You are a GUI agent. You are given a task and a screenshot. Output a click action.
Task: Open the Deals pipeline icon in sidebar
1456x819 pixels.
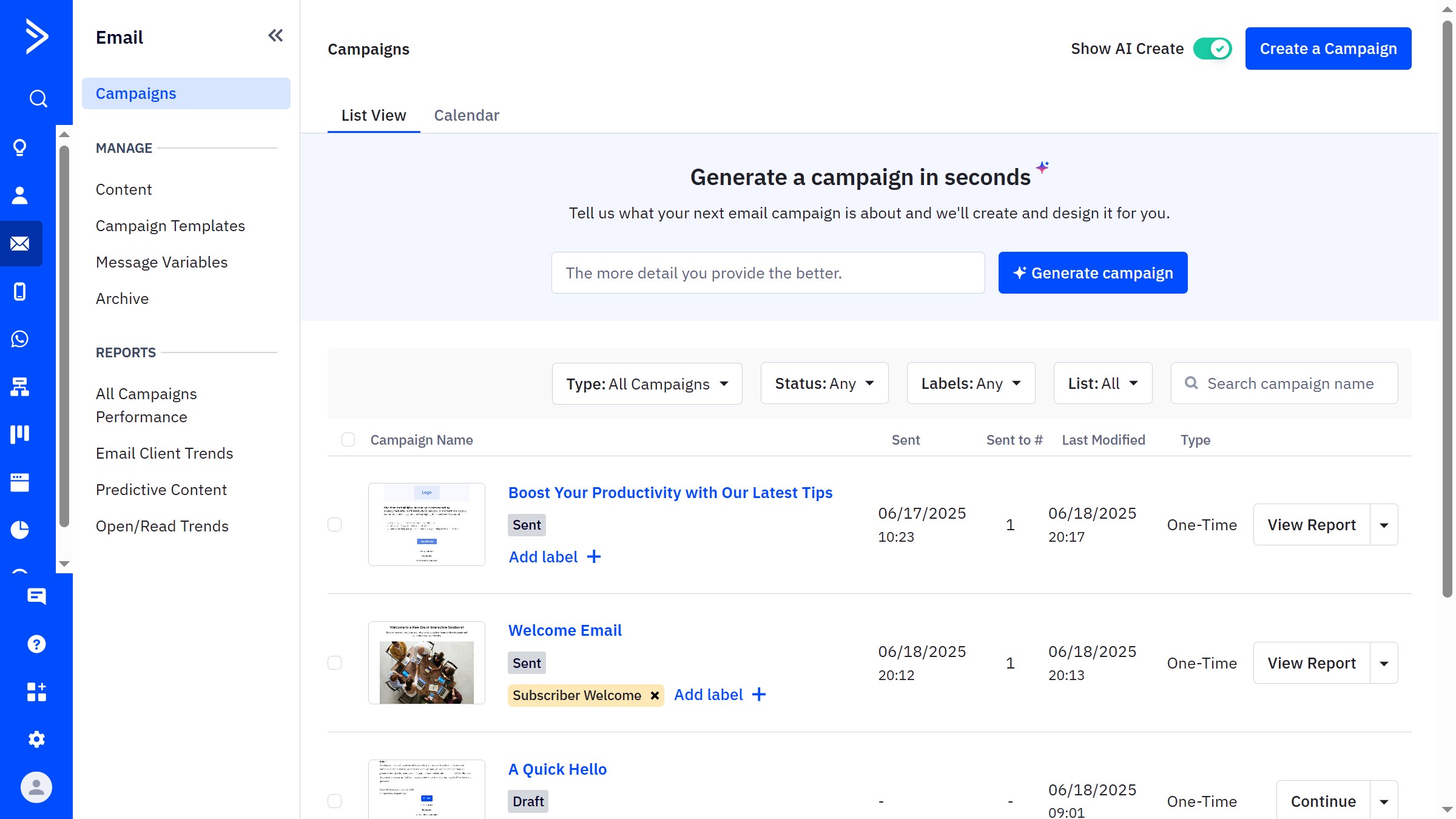[x=20, y=433]
